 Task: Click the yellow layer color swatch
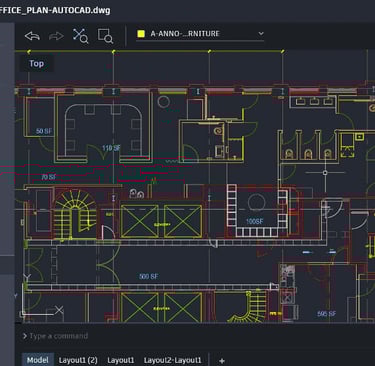(x=141, y=34)
